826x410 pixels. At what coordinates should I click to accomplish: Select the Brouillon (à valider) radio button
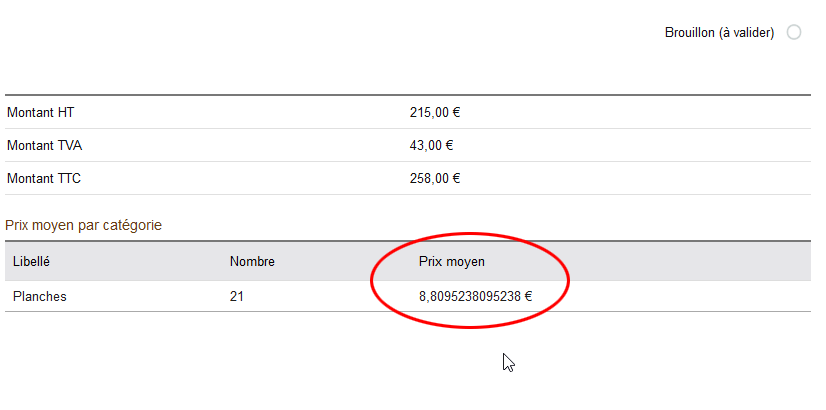click(794, 33)
